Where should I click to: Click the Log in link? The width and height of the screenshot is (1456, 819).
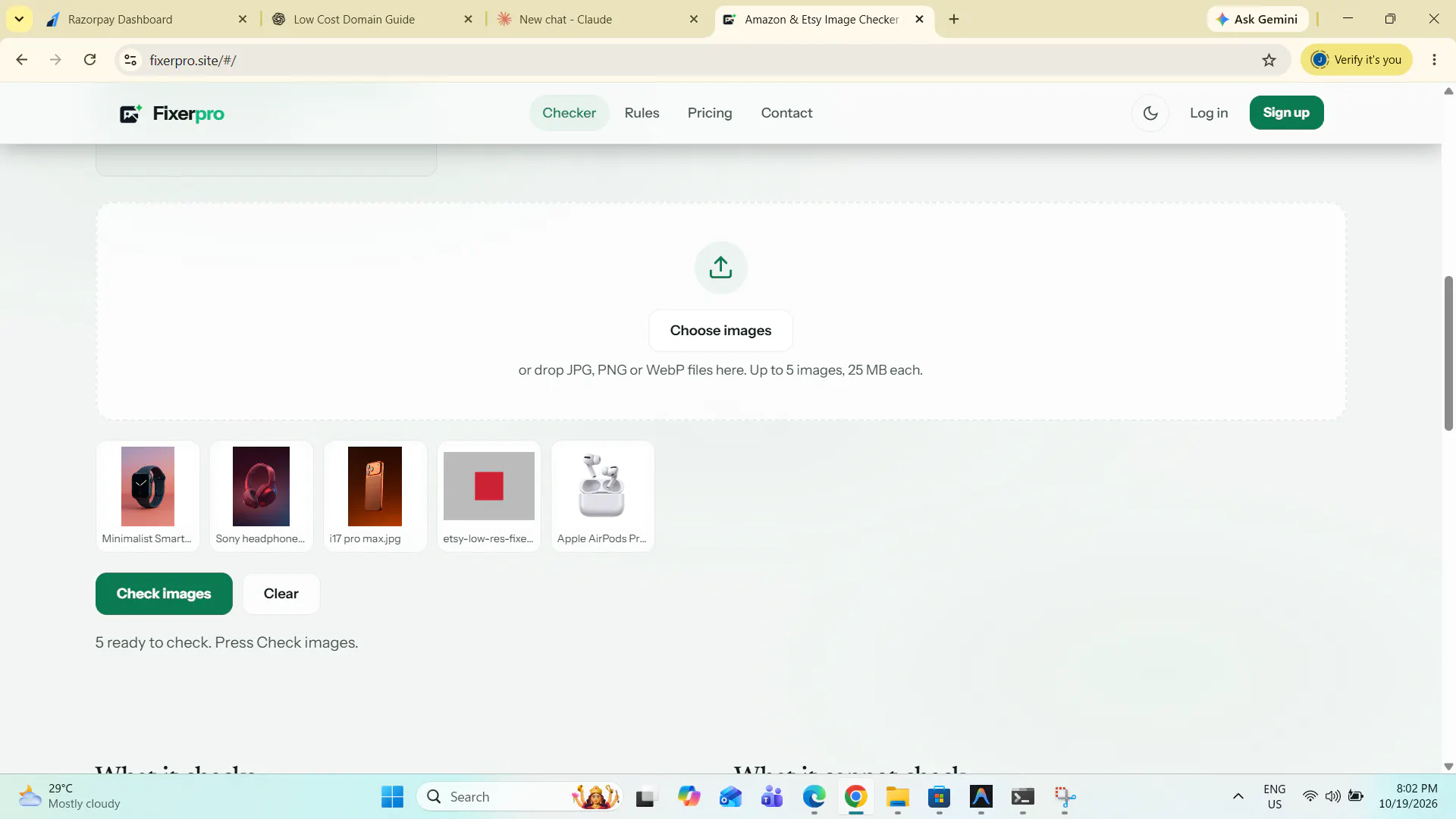pyautogui.click(x=1209, y=113)
